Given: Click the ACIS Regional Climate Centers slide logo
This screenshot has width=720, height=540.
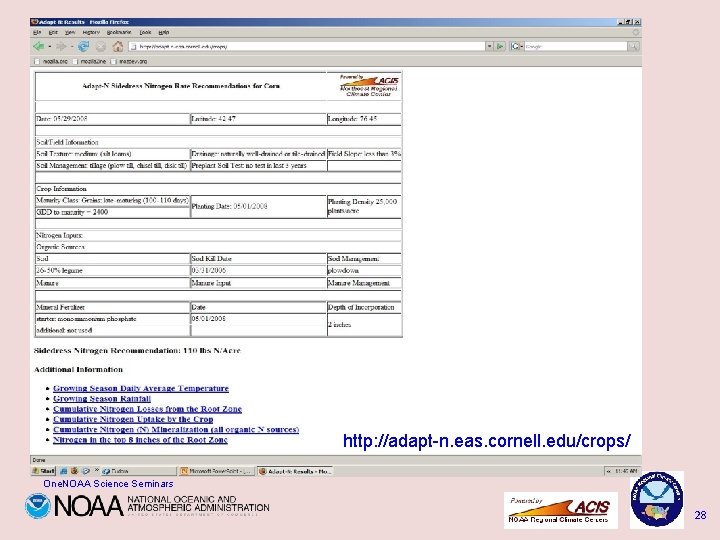Looking at the screenshot, I should coord(560,510).
